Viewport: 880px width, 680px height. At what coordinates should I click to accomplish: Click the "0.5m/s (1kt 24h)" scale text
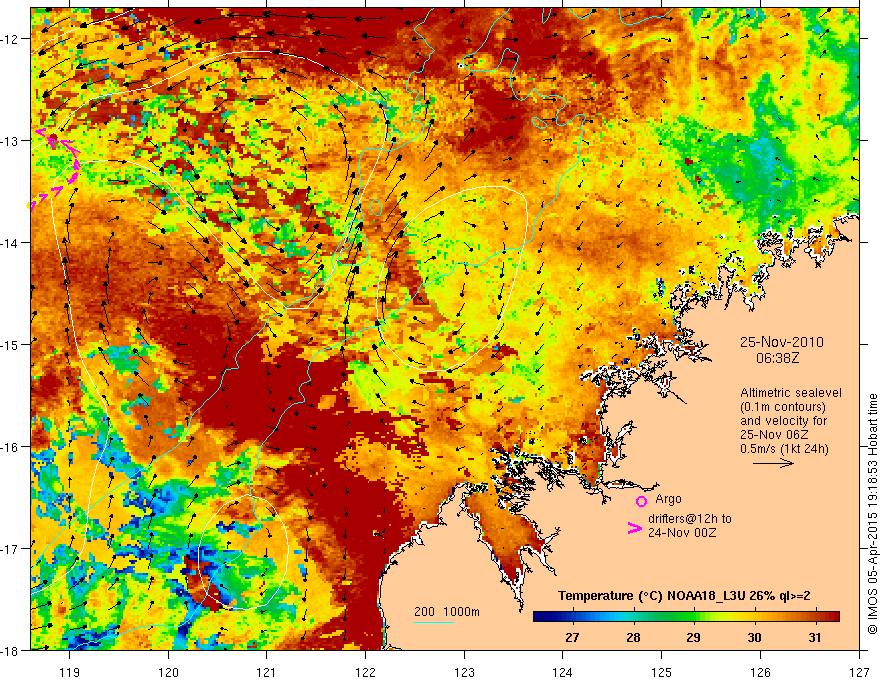[785, 449]
